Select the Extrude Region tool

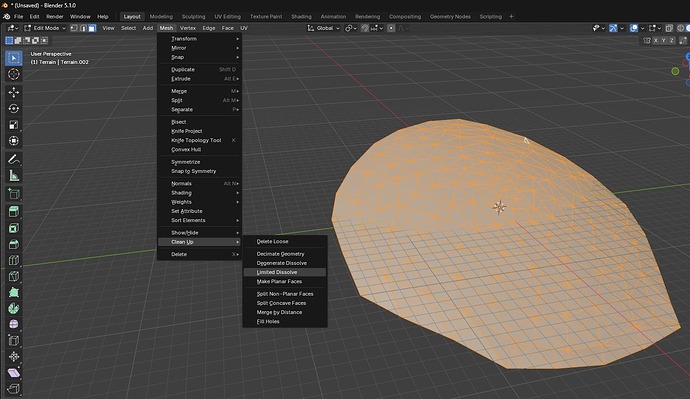14,211
